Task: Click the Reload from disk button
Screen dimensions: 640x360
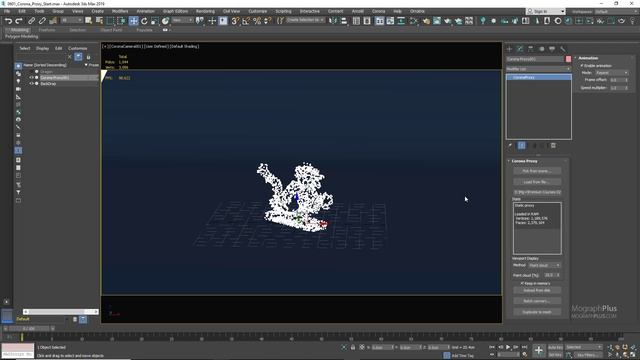Action: coord(537,290)
